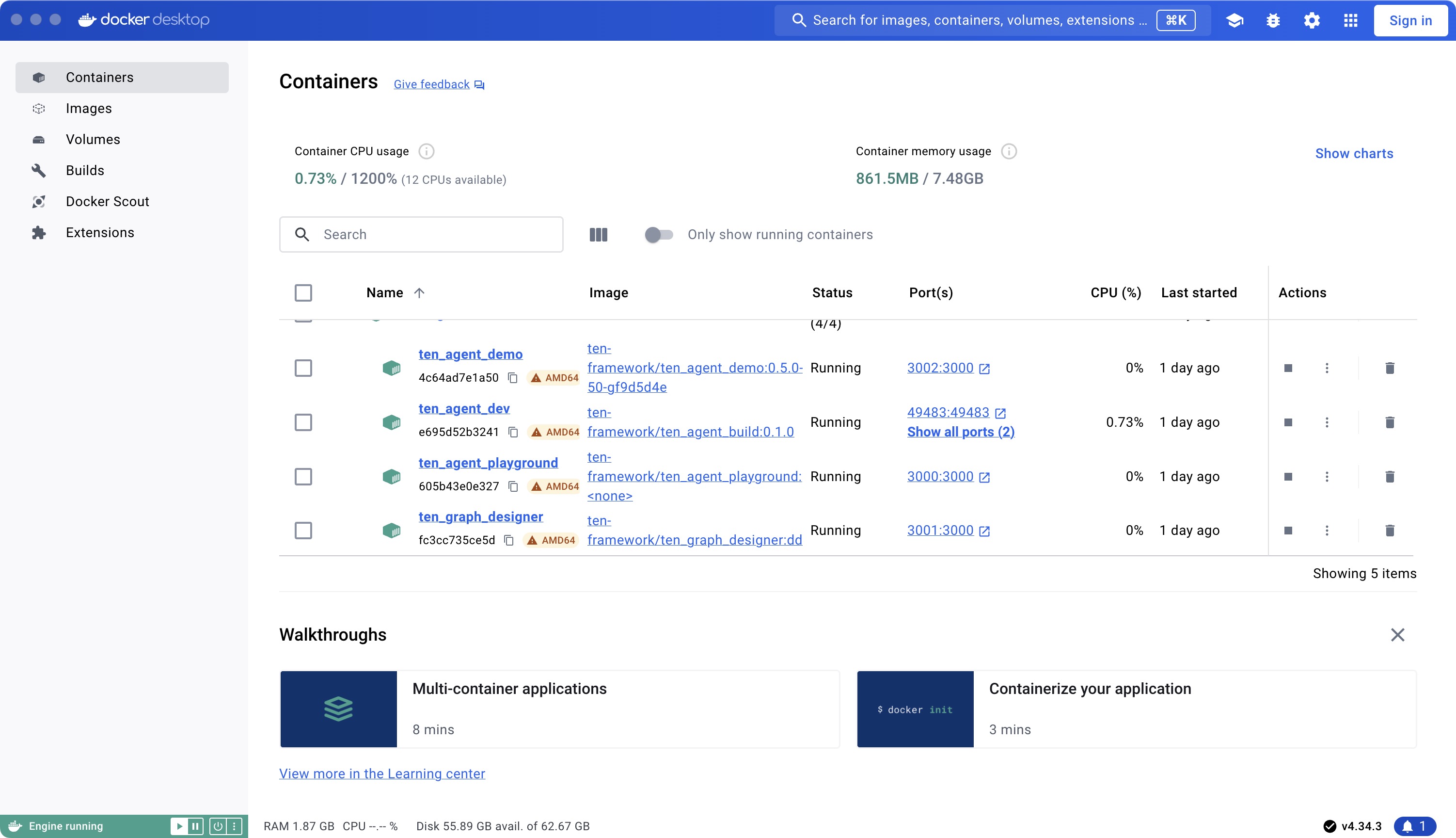This screenshot has height=838, width=1456.
Task: Open the apps grid icon in header
Action: pyautogui.click(x=1351, y=21)
